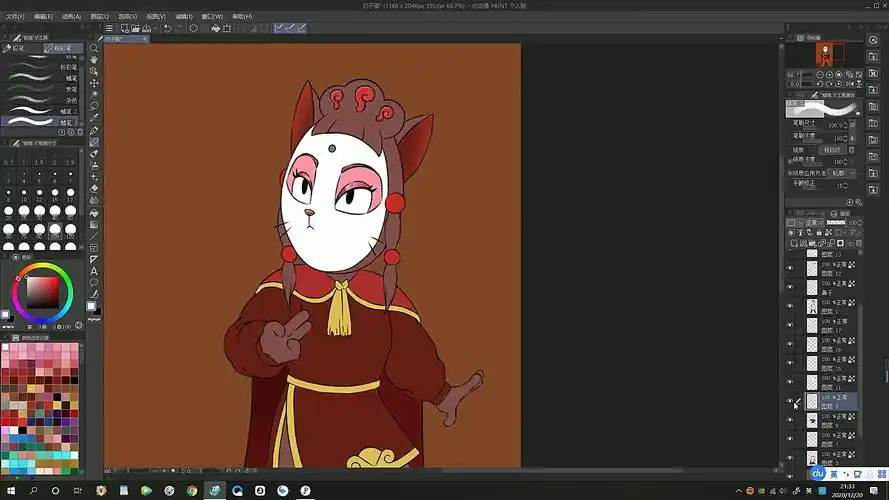The image size is (889, 500).
Task: Select the Hand move tool
Action: tap(94, 60)
